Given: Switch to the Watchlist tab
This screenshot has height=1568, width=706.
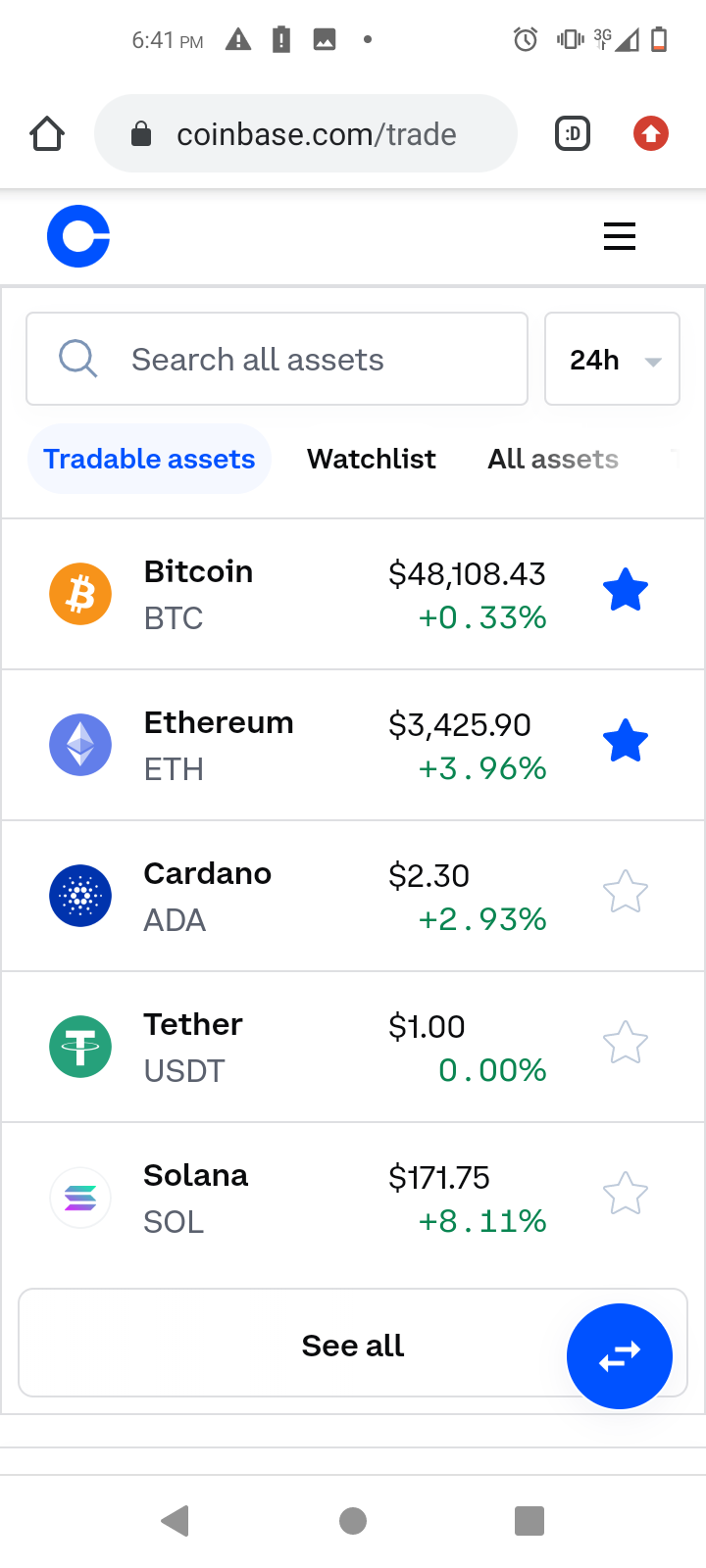Looking at the screenshot, I should tap(371, 459).
